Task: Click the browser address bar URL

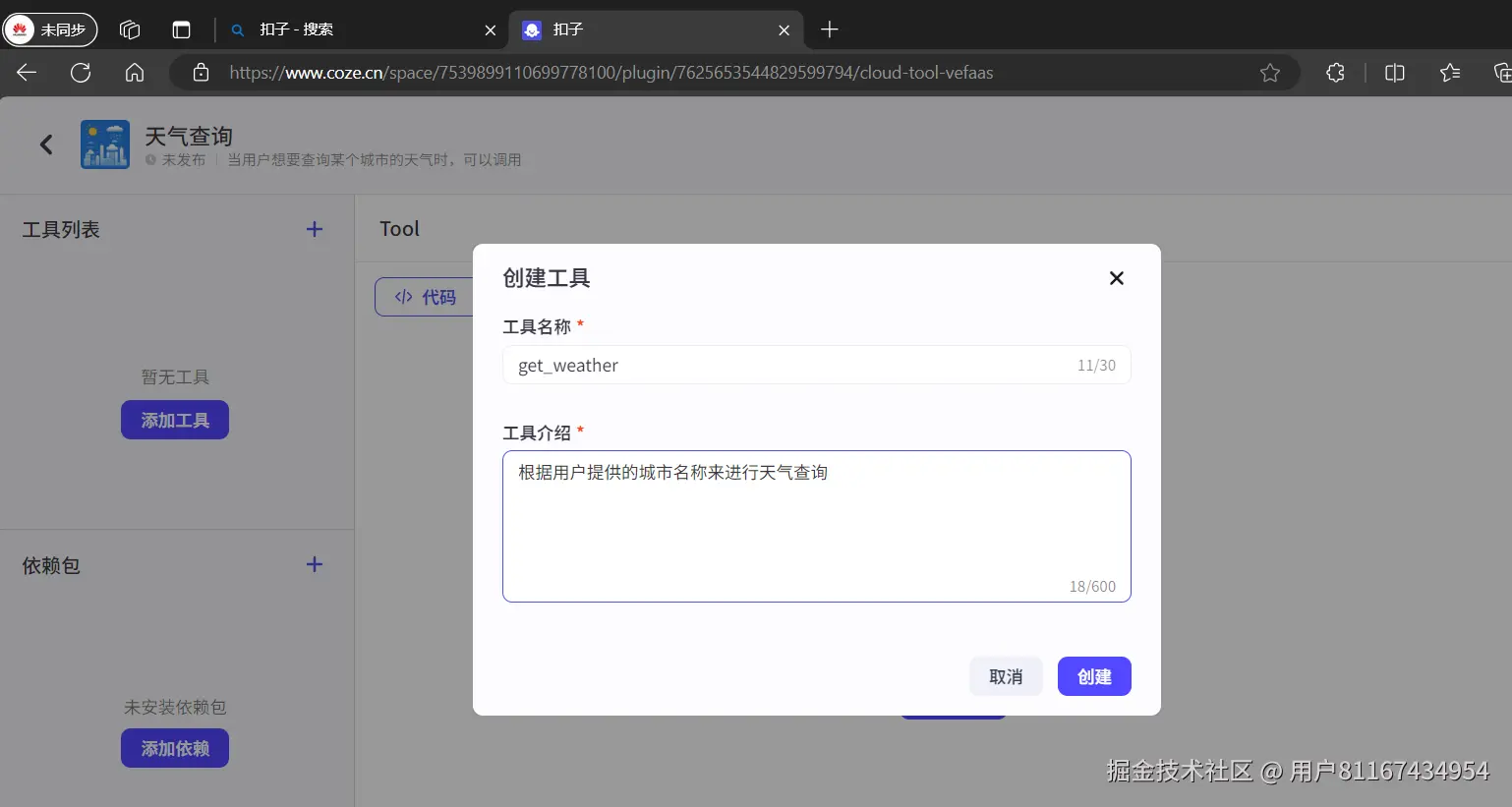Action: pos(611,73)
